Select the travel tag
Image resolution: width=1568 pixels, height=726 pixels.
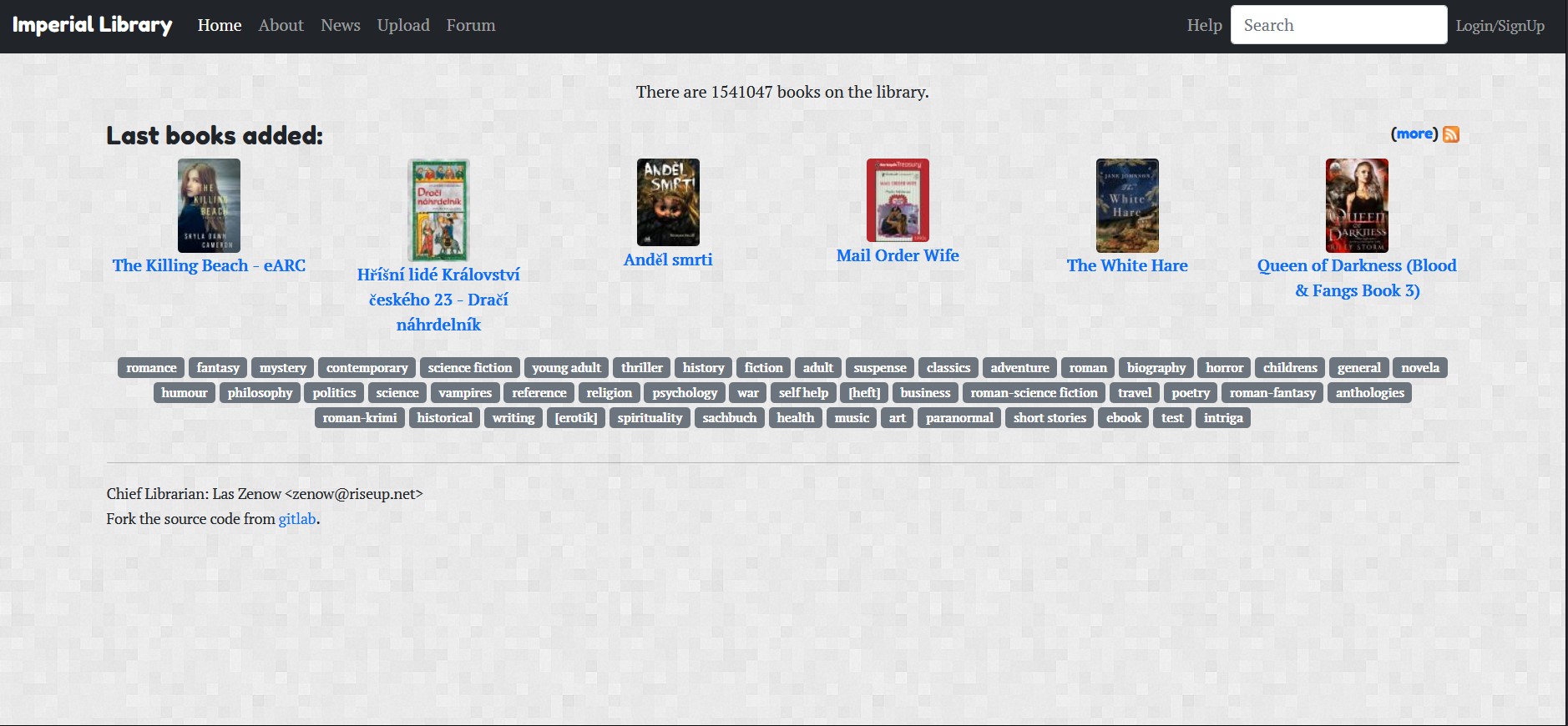pyautogui.click(x=1135, y=393)
